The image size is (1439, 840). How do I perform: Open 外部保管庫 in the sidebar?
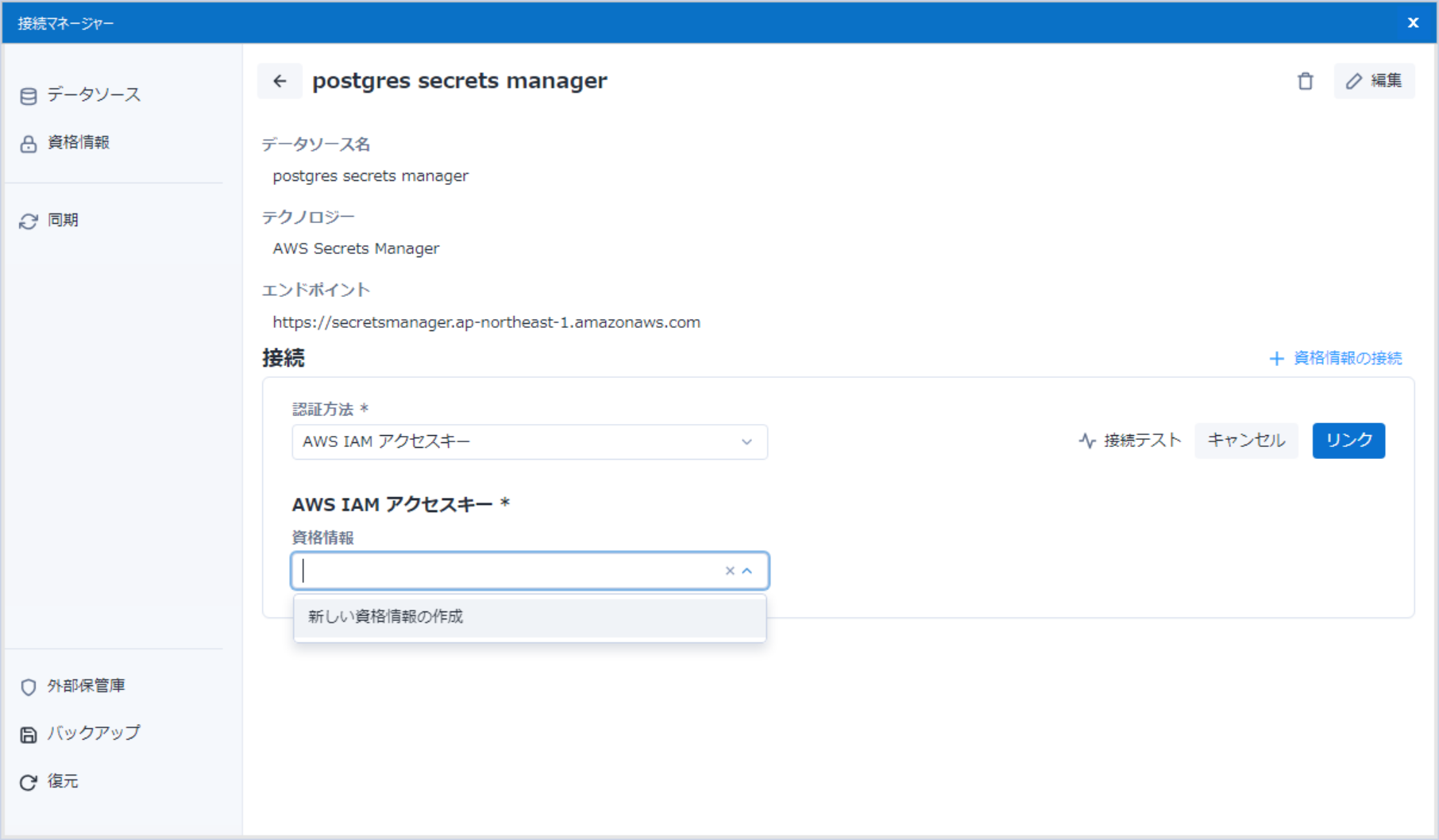[x=73, y=685]
